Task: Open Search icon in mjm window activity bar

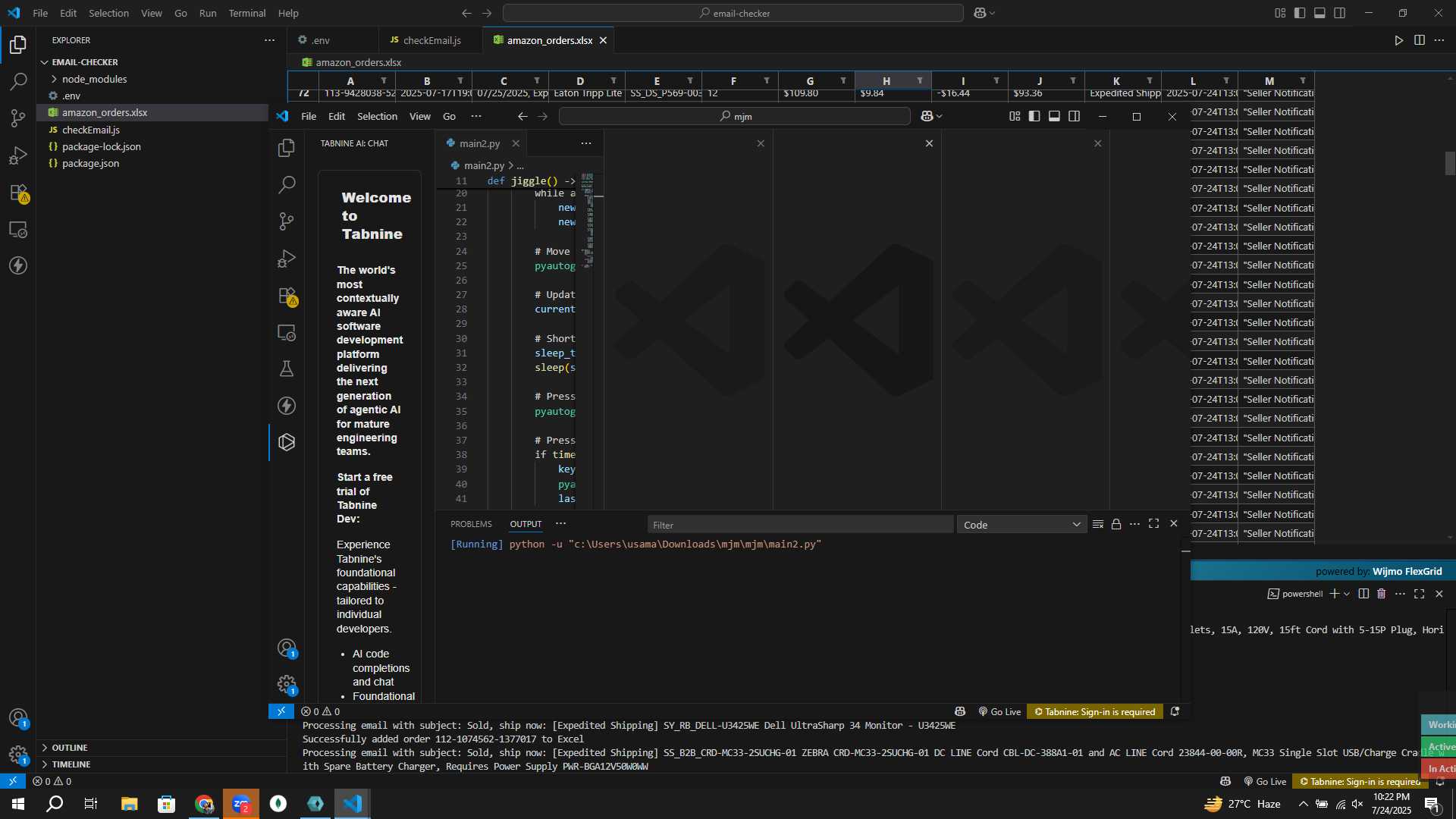Action: click(x=287, y=184)
